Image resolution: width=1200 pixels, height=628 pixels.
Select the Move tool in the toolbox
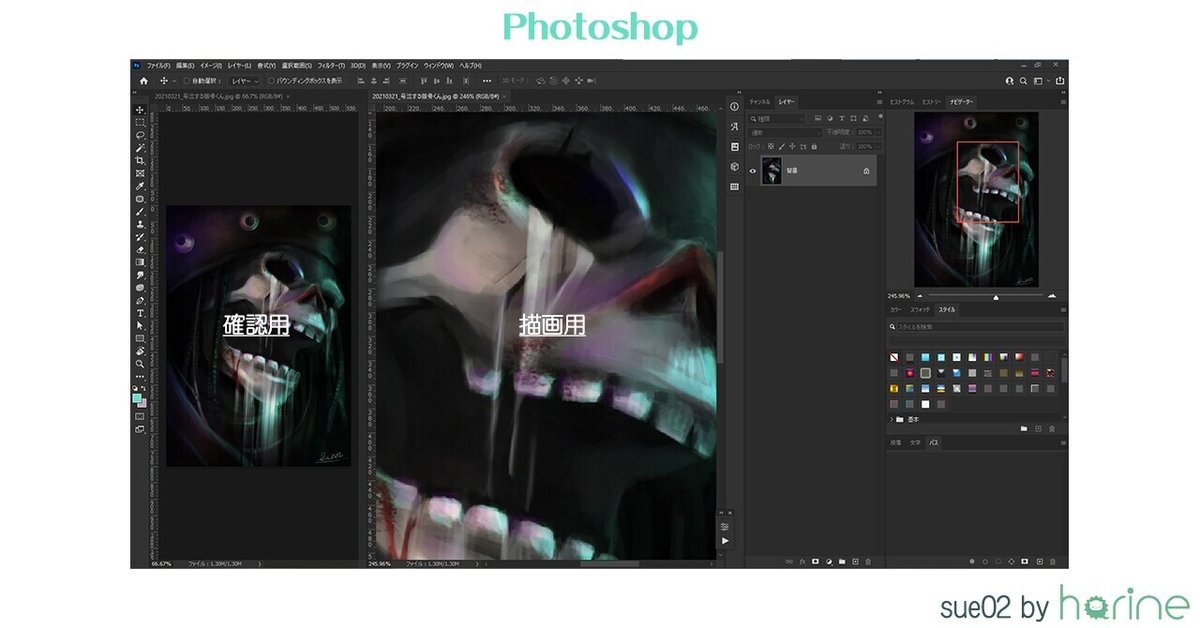coord(140,110)
